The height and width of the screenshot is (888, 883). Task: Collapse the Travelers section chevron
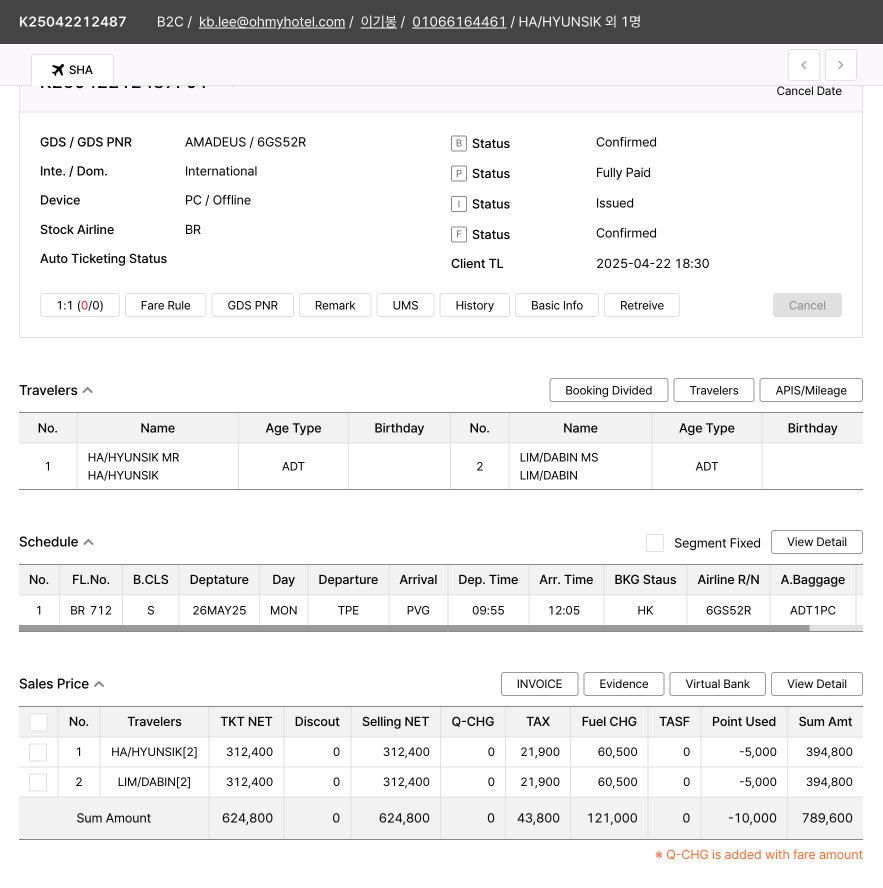pyautogui.click(x=88, y=391)
